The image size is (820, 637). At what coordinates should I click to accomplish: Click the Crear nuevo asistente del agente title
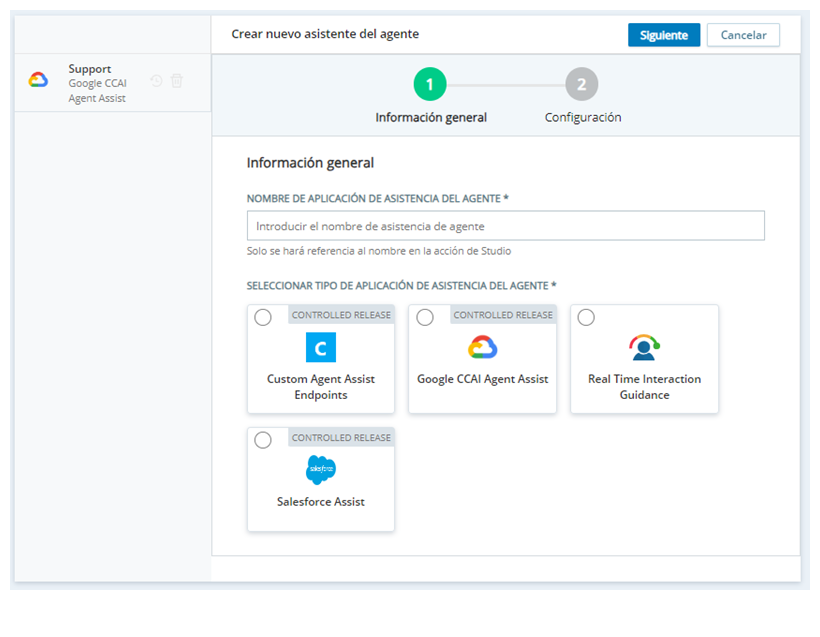325,34
